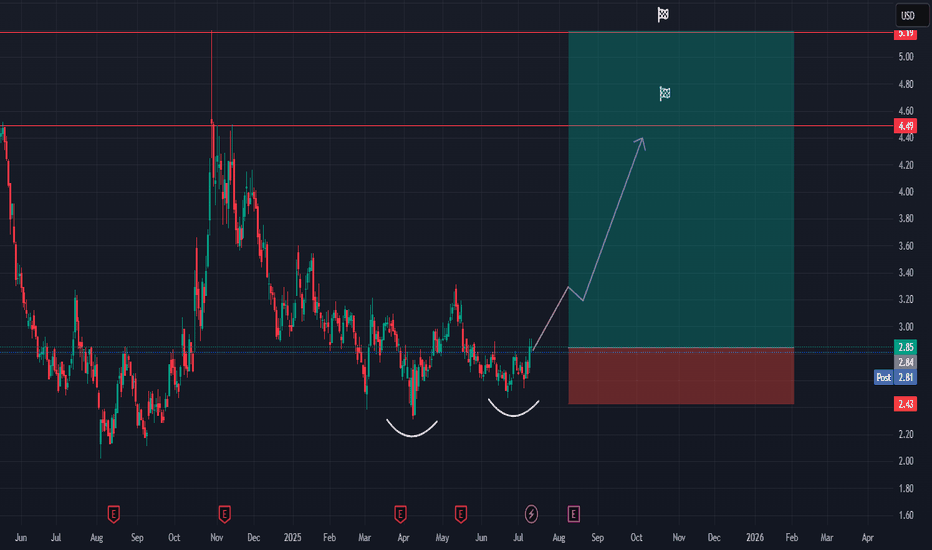Click the 3.20 value on the price scale

coord(906,300)
